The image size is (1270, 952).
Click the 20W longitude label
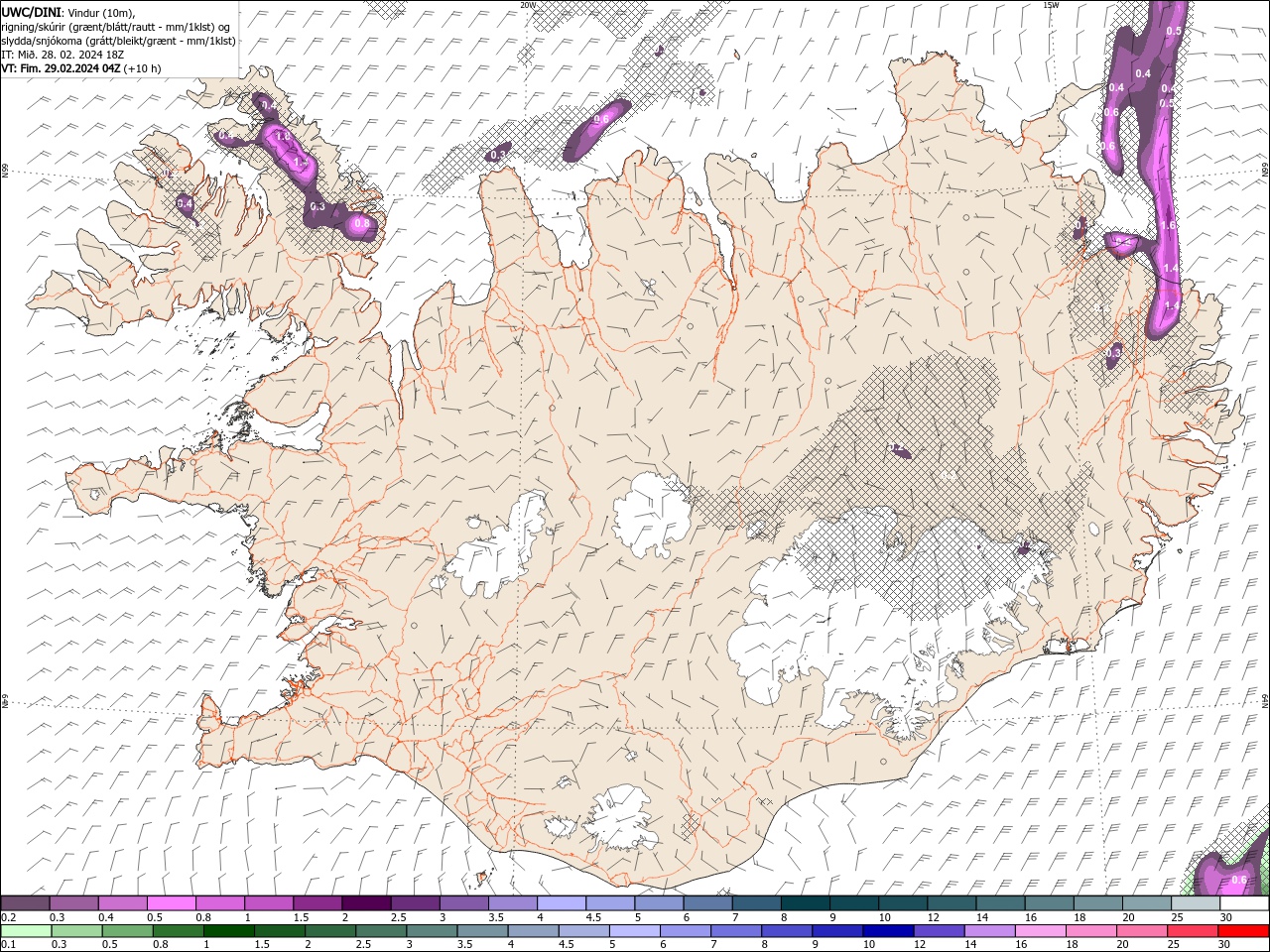(x=528, y=5)
